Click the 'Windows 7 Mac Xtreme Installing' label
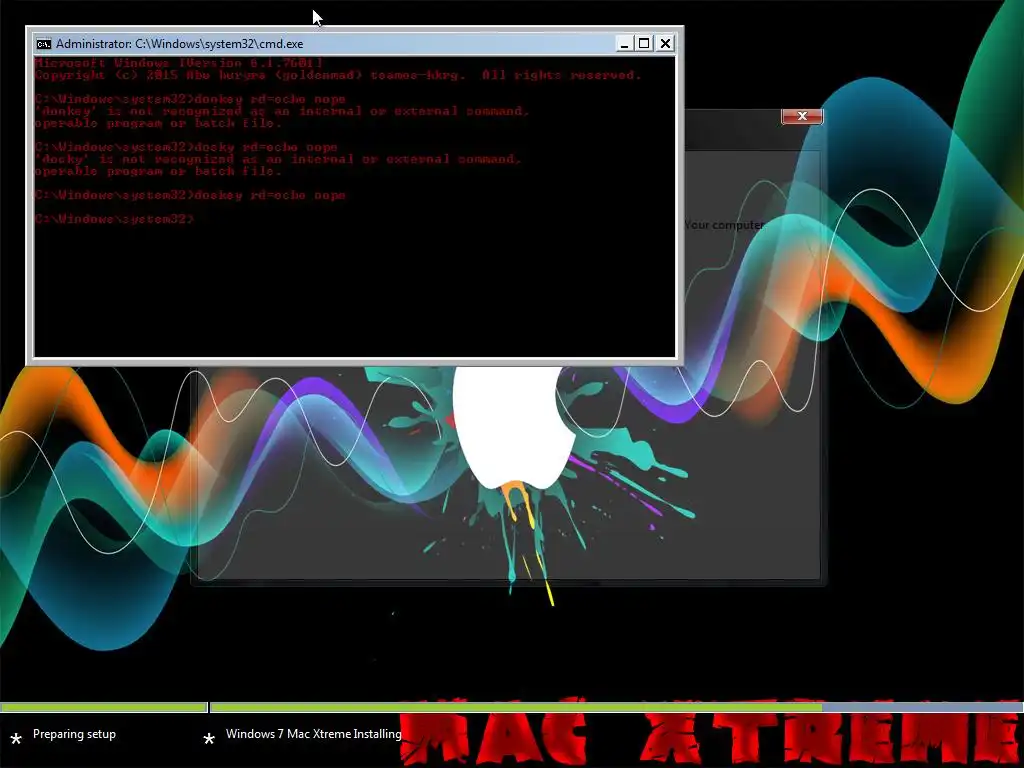1024x768 pixels. tap(313, 734)
